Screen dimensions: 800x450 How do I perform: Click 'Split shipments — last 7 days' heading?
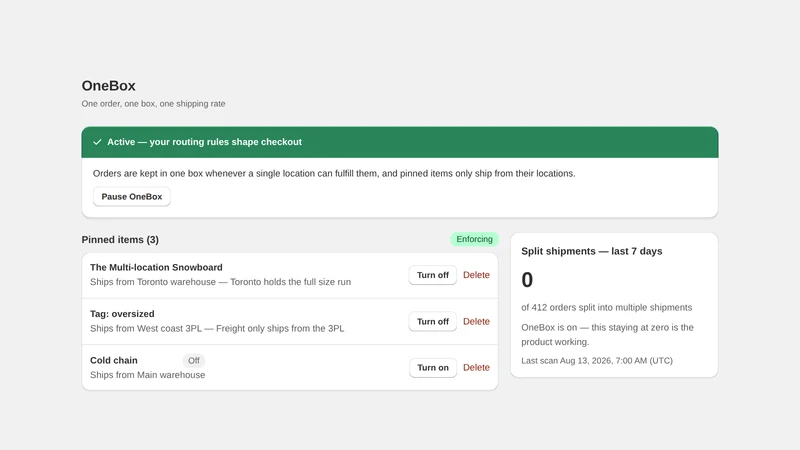[x=592, y=251]
